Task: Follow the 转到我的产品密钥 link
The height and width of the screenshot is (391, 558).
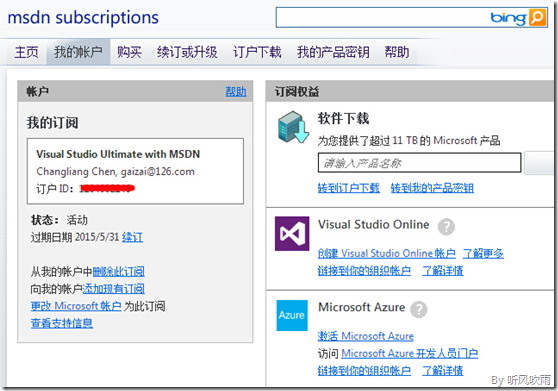Action: pos(432,188)
